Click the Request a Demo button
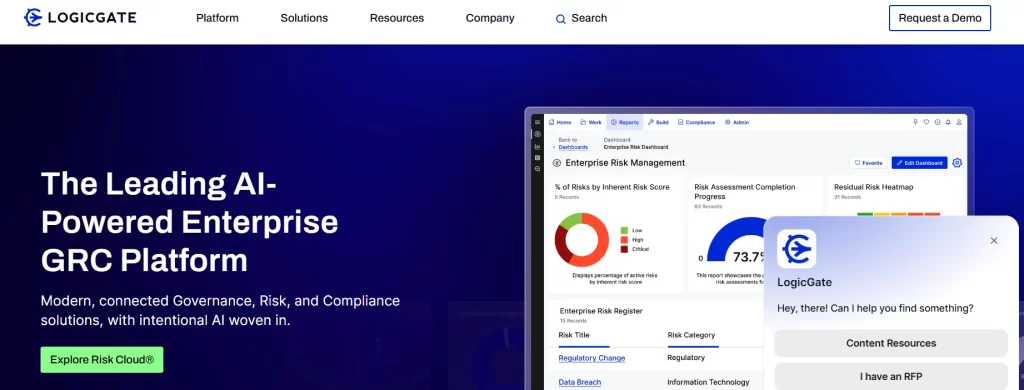The image size is (1024, 390). click(940, 18)
